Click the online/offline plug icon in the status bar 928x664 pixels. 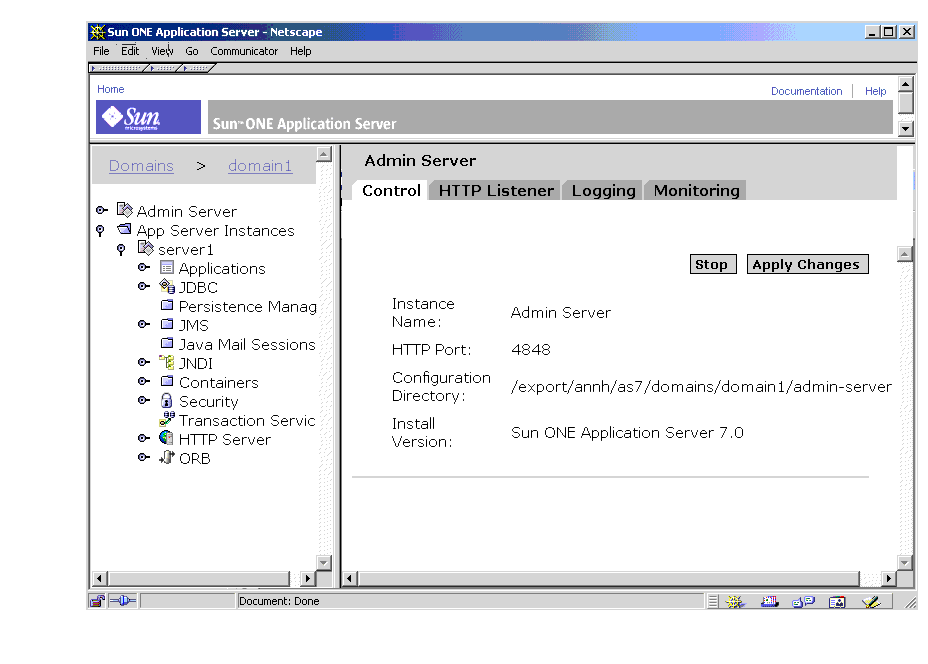[123, 601]
